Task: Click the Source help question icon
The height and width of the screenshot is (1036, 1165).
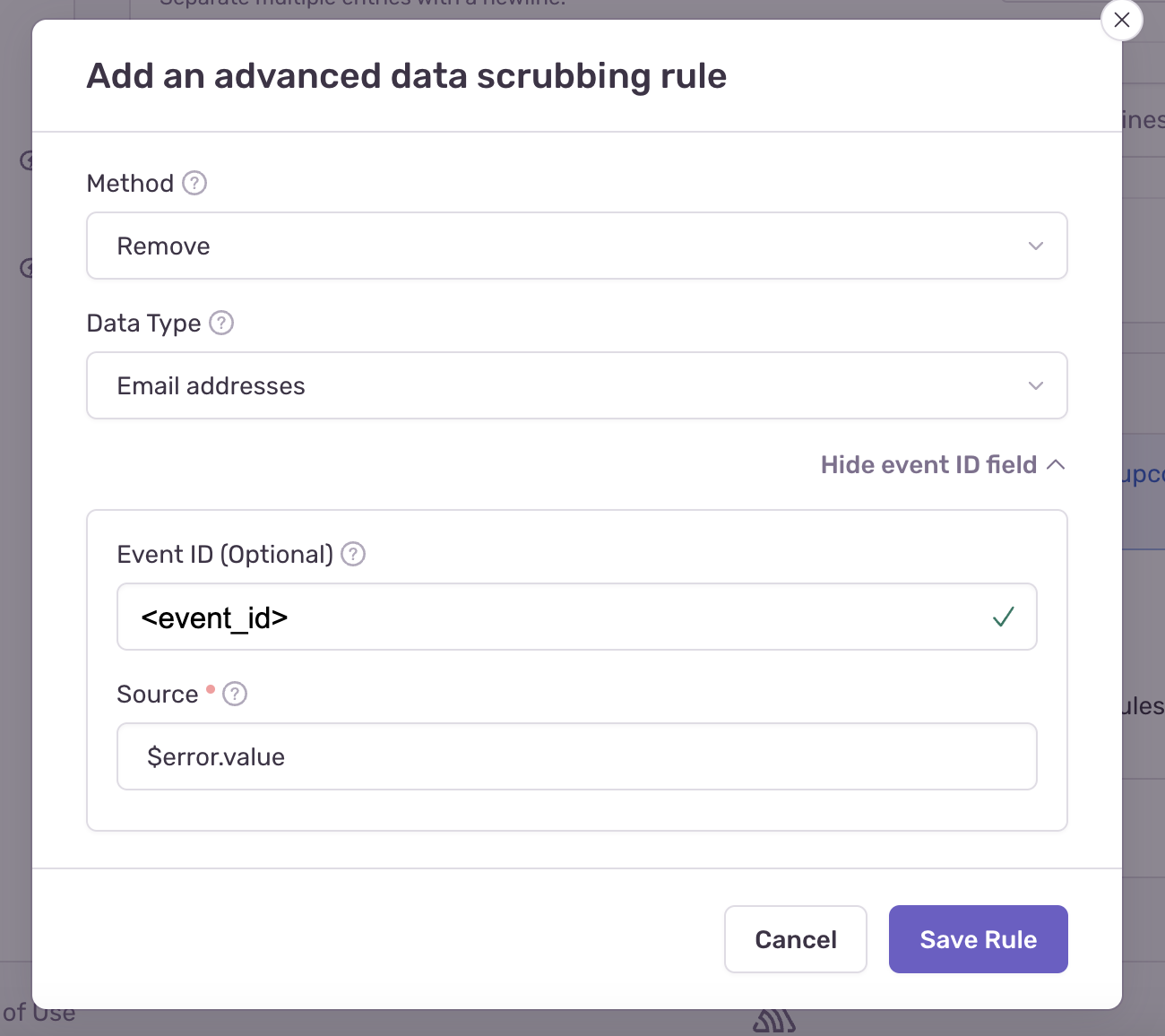Action: 235,694
